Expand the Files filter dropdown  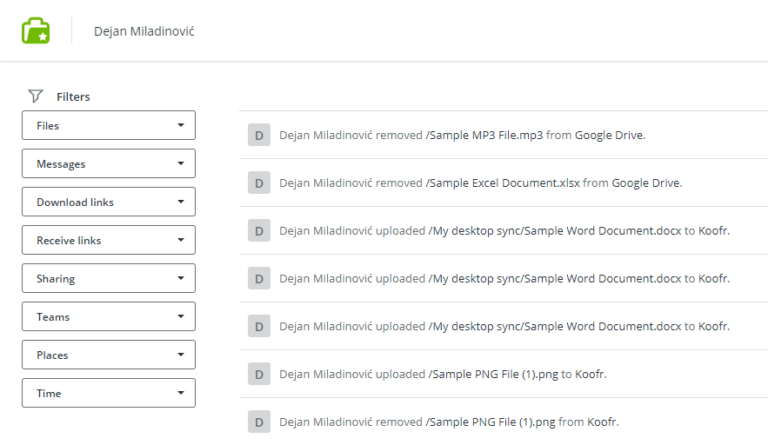(x=108, y=126)
